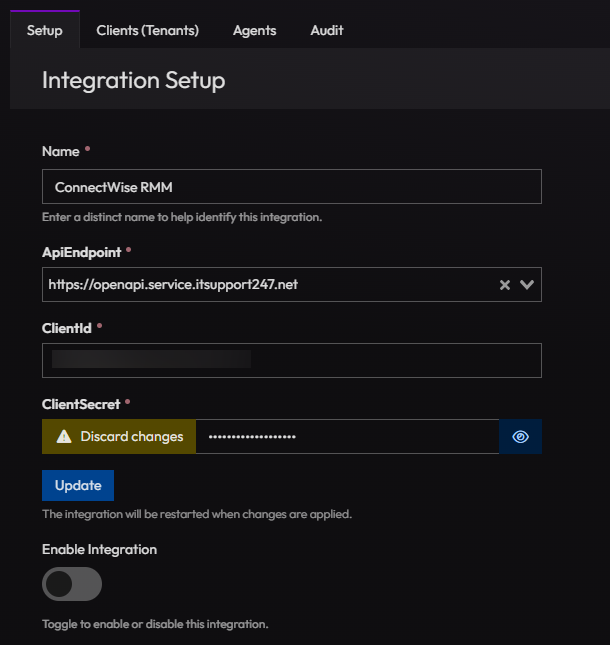The image size is (610, 645).
Task: Click into the ClientId input field
Action: point(292,360)
